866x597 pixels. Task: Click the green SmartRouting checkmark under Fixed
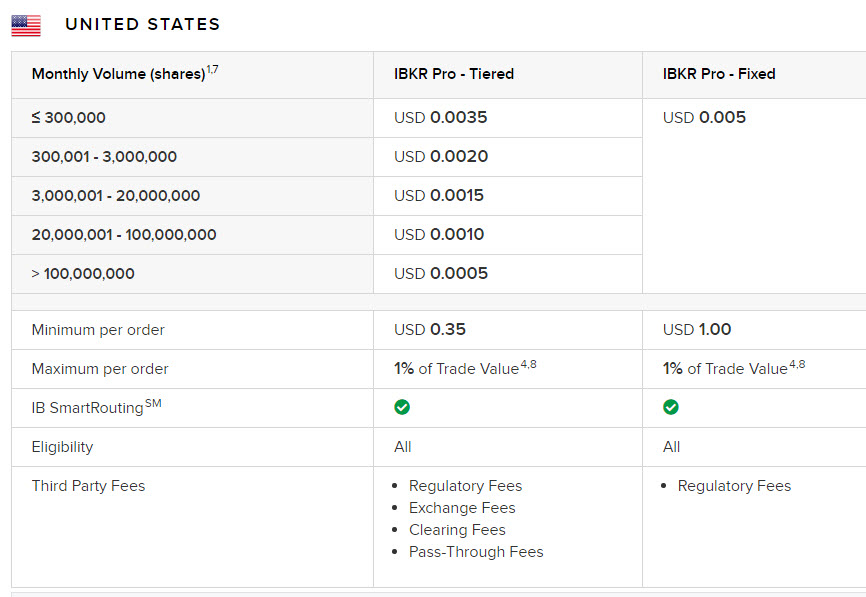671,407
